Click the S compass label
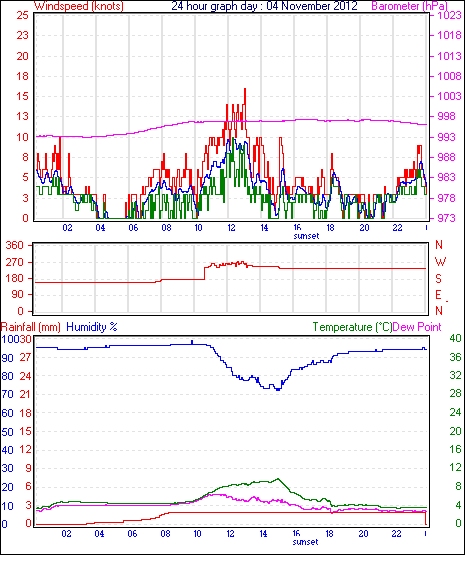 coord(438,278)
